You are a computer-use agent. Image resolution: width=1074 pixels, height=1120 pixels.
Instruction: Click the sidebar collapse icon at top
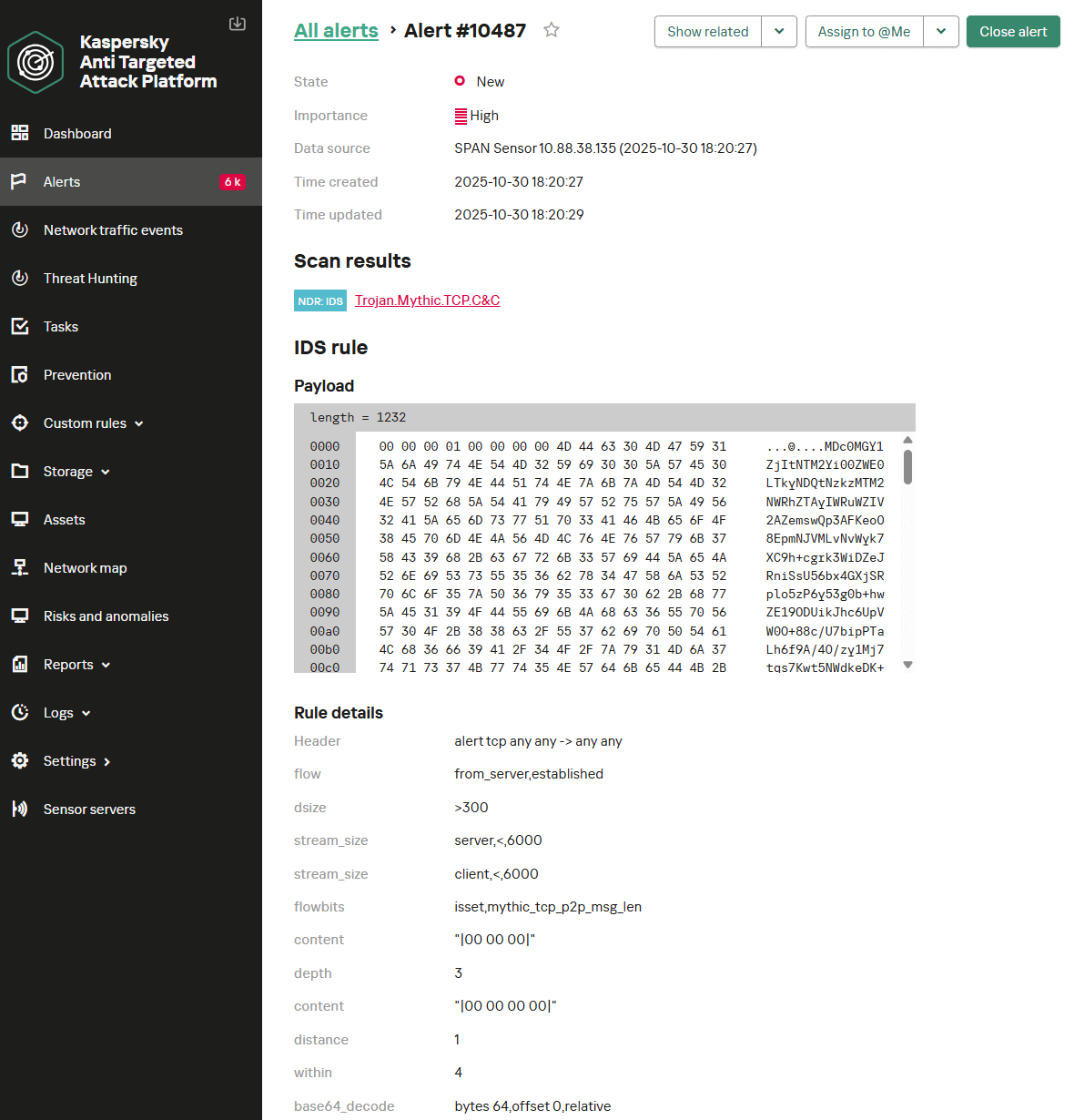click(x=238, y=24)
